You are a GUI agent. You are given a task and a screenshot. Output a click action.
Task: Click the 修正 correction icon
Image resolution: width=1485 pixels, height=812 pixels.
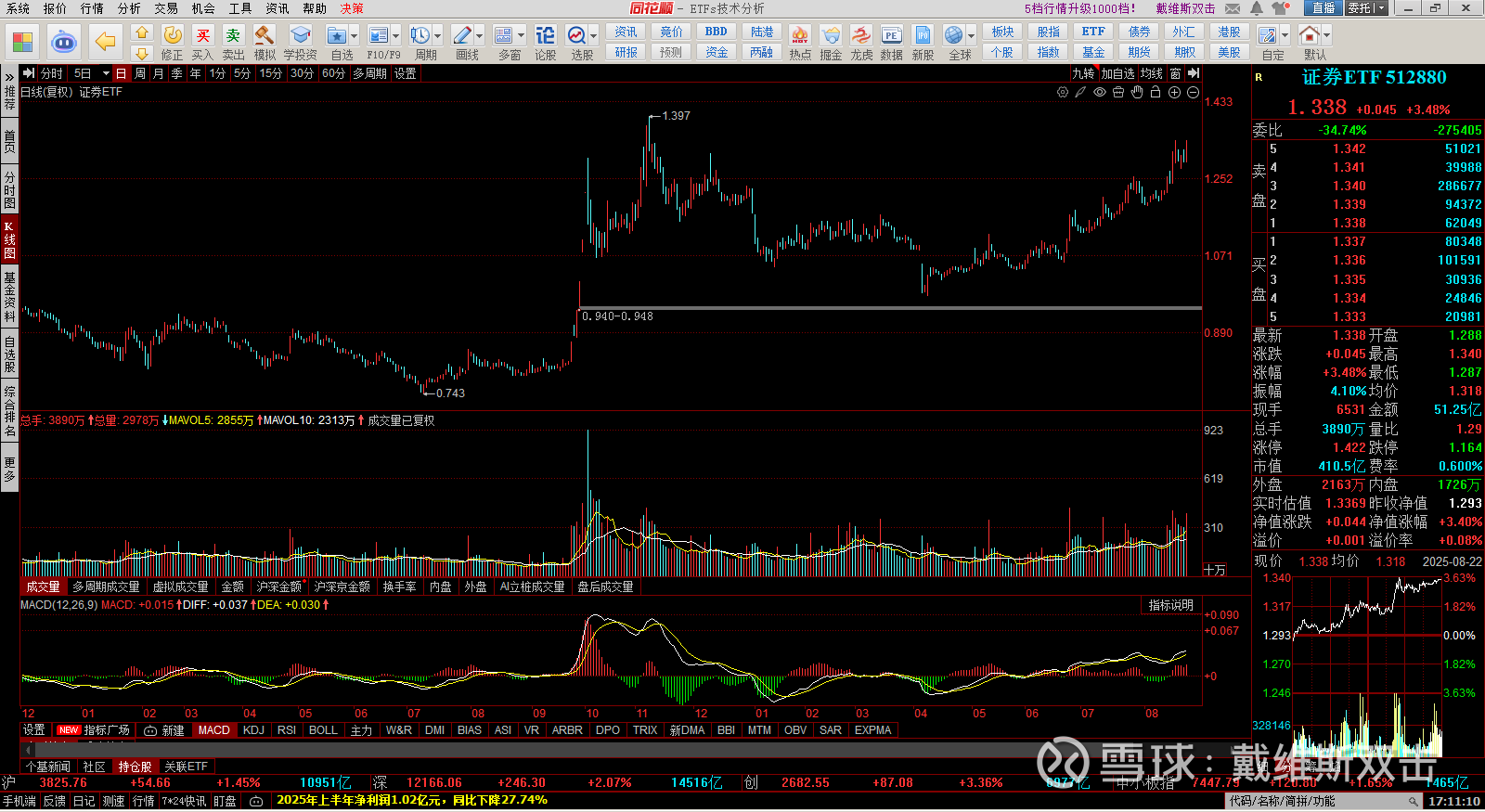(x=173, y=35)
